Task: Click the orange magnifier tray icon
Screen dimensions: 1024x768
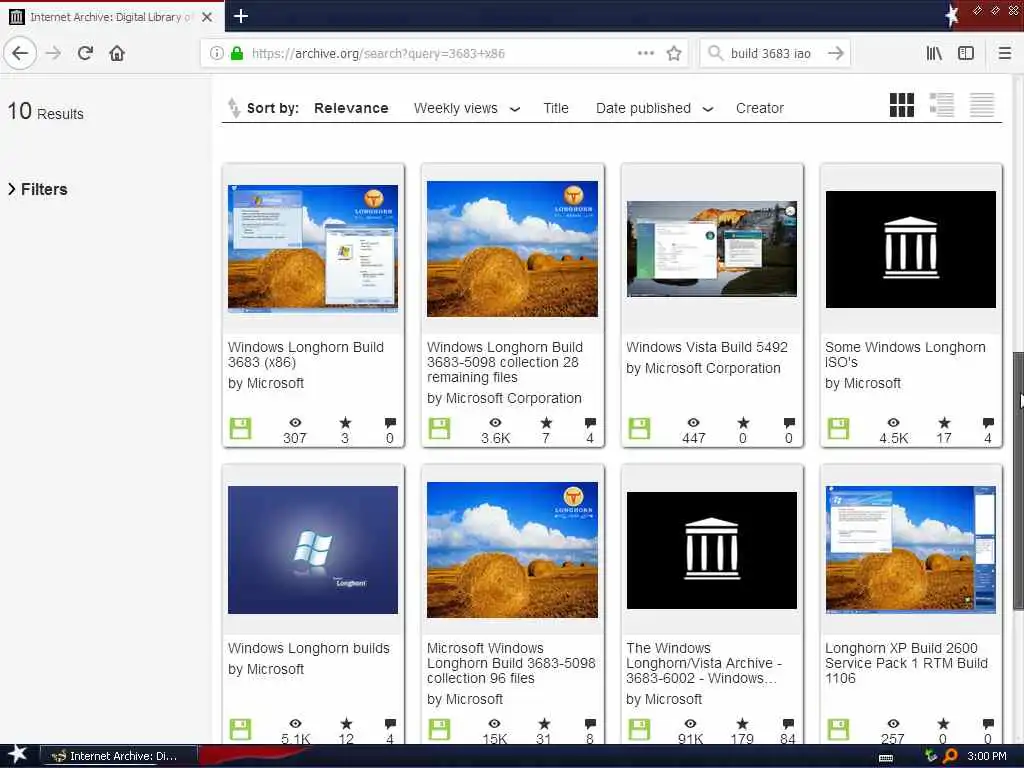Action: tap(951, 756)
